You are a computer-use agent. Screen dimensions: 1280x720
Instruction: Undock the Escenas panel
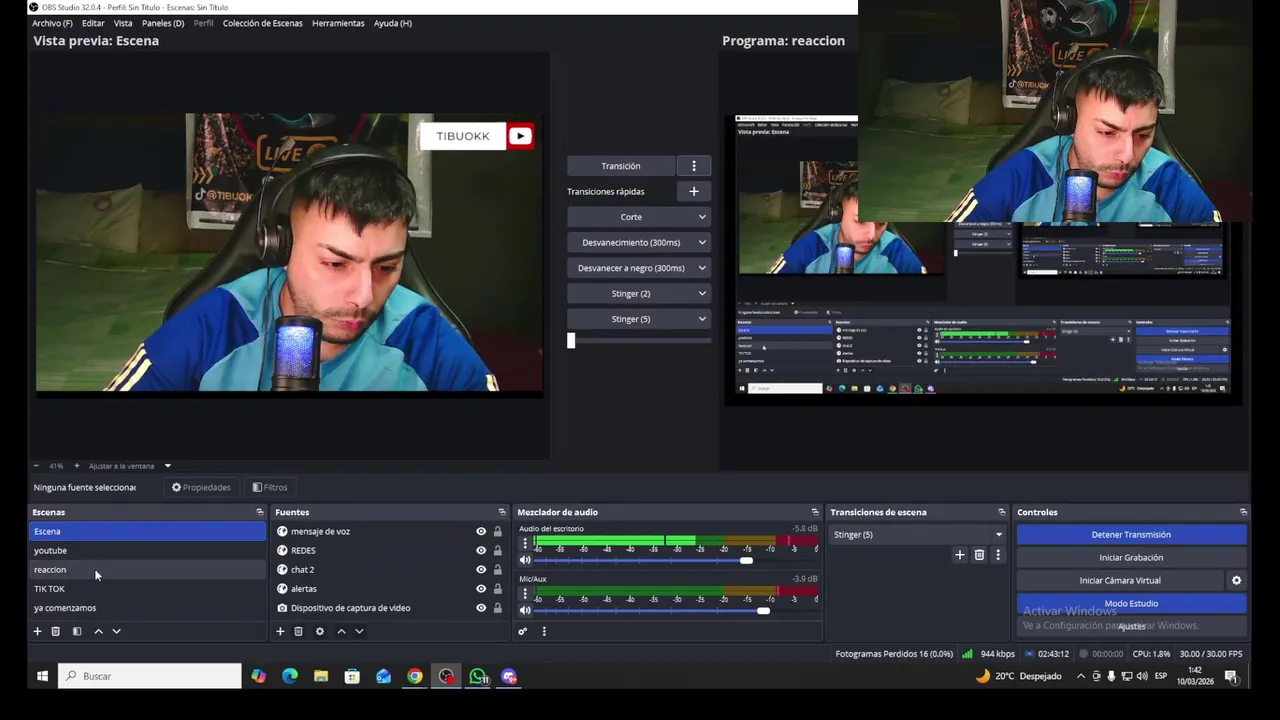[260, 512]
